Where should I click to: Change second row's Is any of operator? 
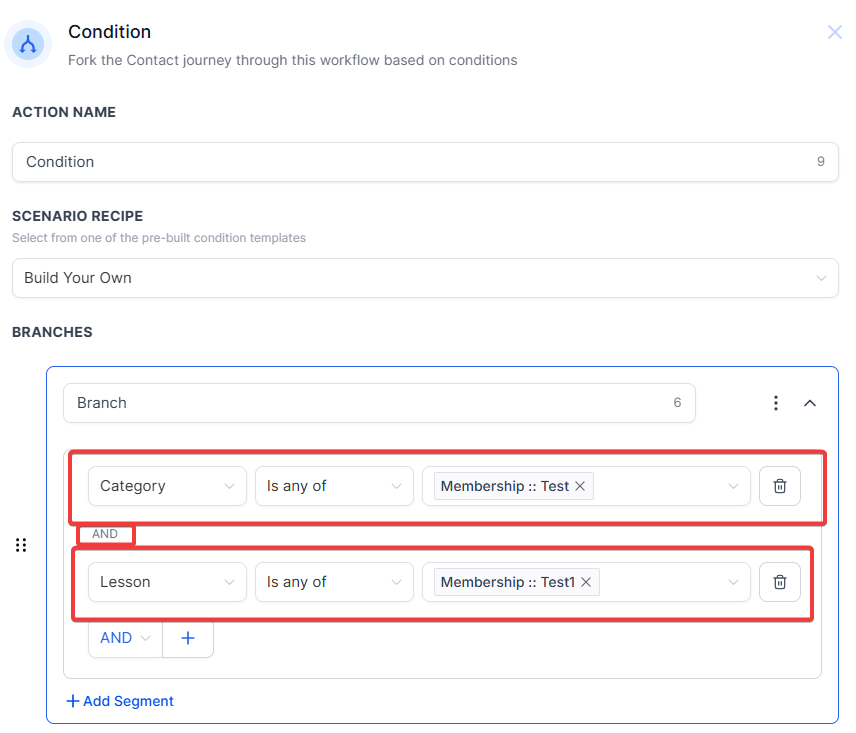tap(334, 582)
